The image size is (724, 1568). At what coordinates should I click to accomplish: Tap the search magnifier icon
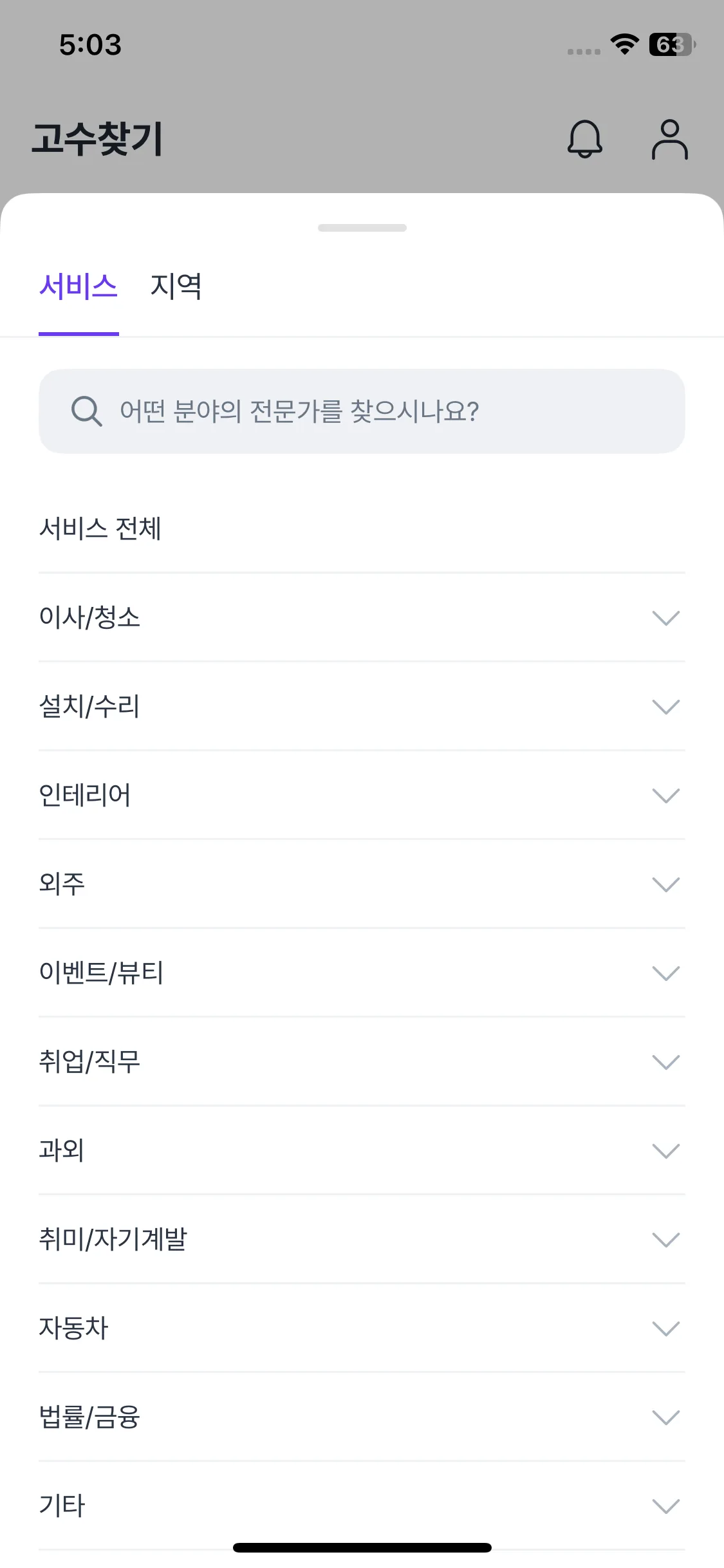(86, 411)
